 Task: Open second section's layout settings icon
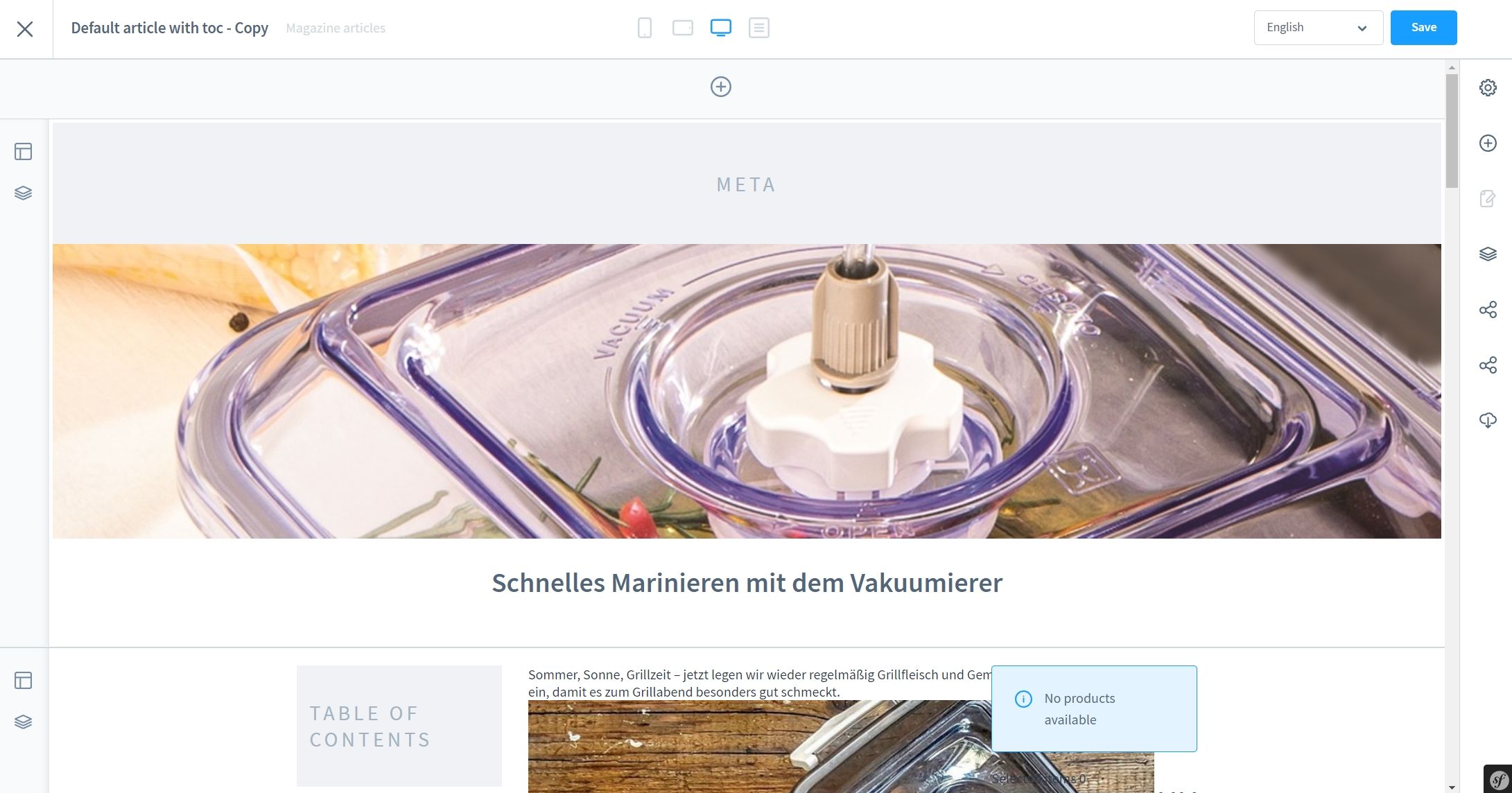pos(23,681)
